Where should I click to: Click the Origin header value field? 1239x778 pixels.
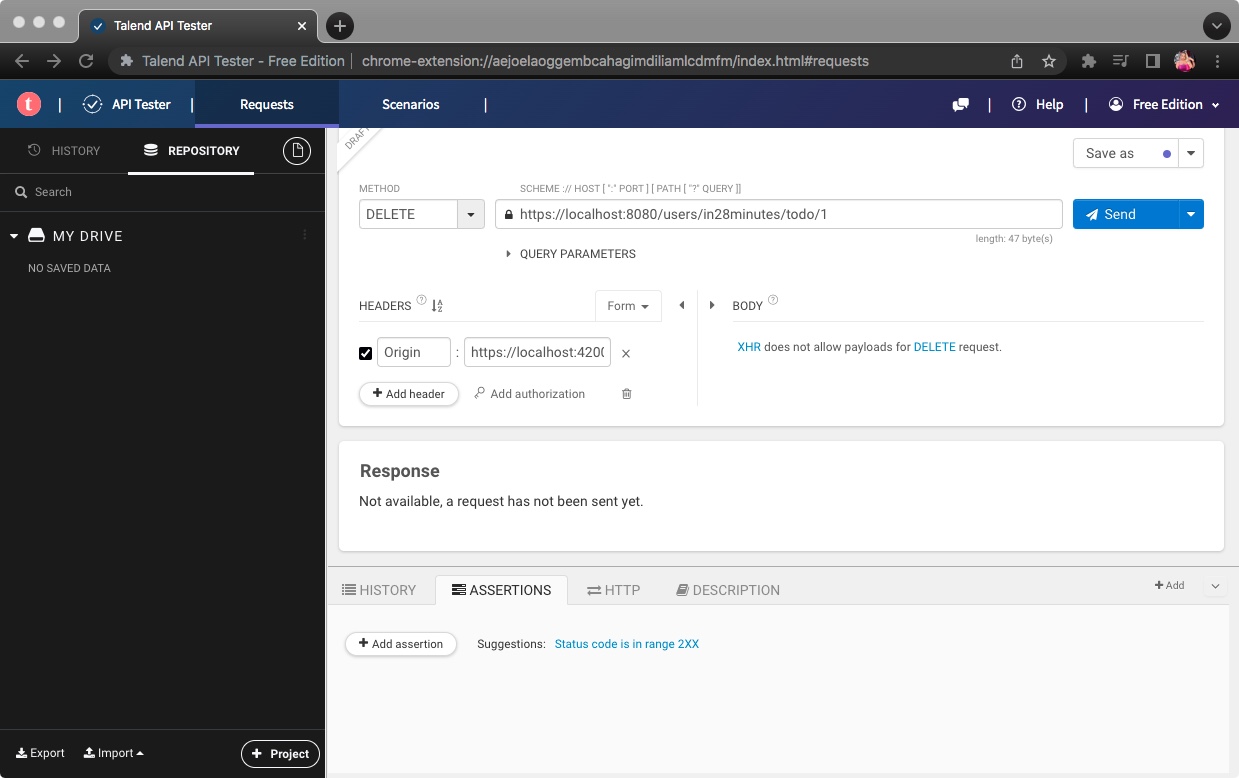click(x=538, y=352)
